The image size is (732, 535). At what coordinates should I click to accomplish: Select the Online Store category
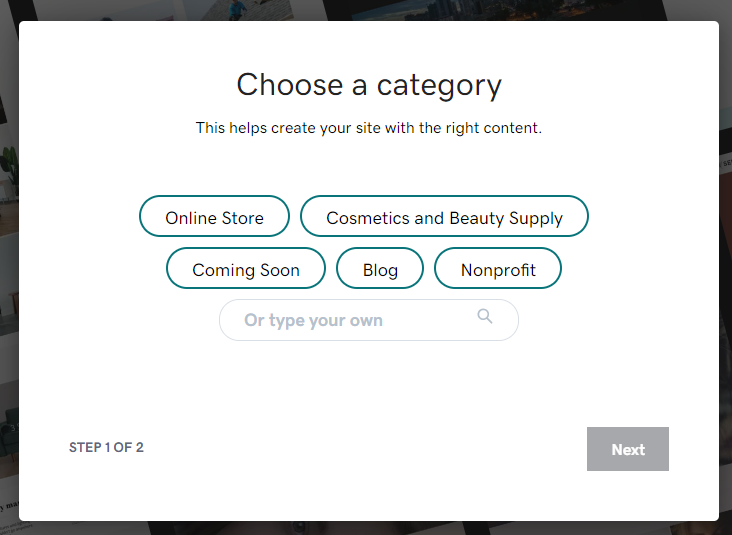tap(214, 217)
